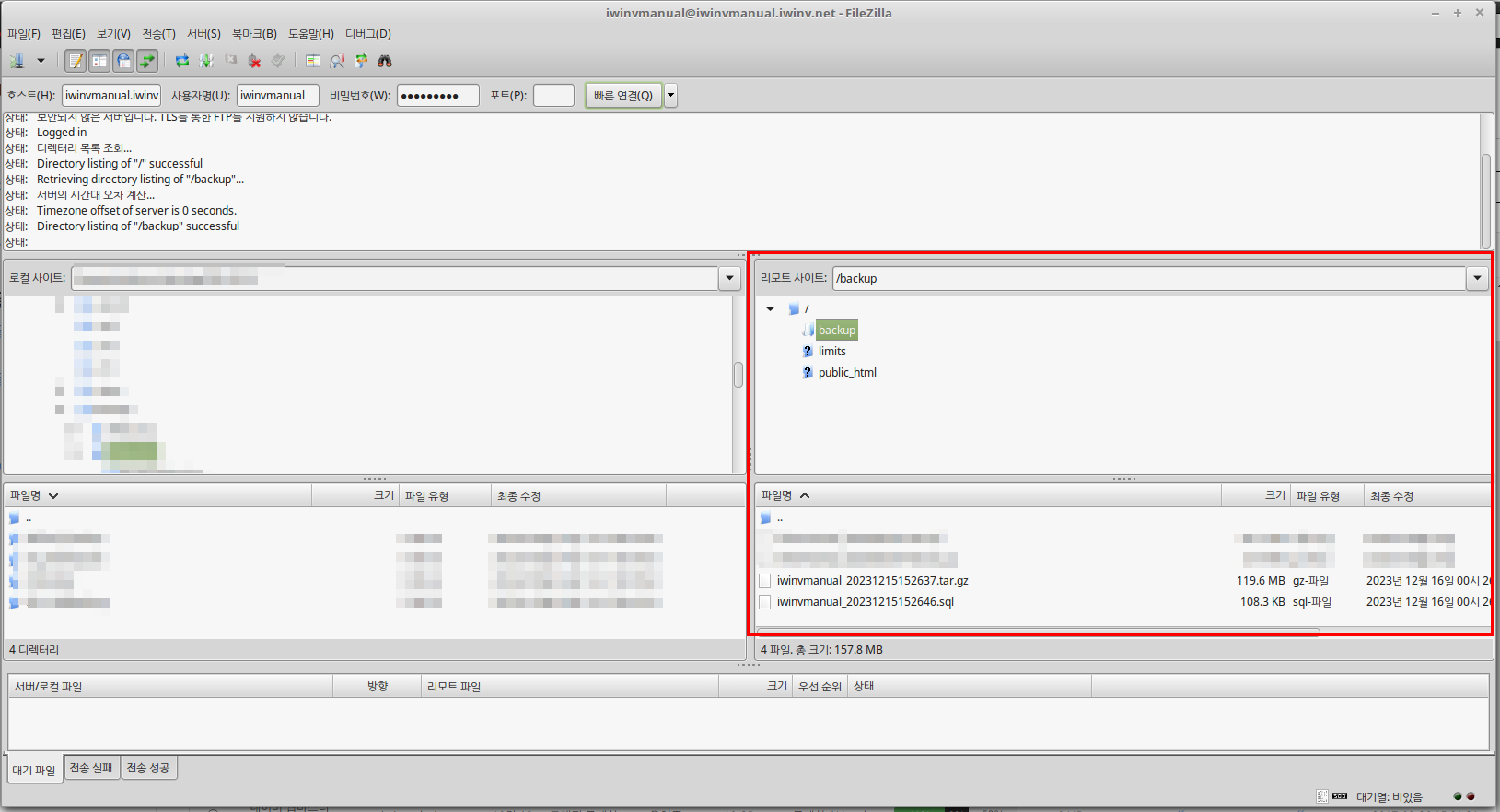
Task: Click the colored-lines list toolbar icon
Action: pyautogui.click(x=313, y=61)
